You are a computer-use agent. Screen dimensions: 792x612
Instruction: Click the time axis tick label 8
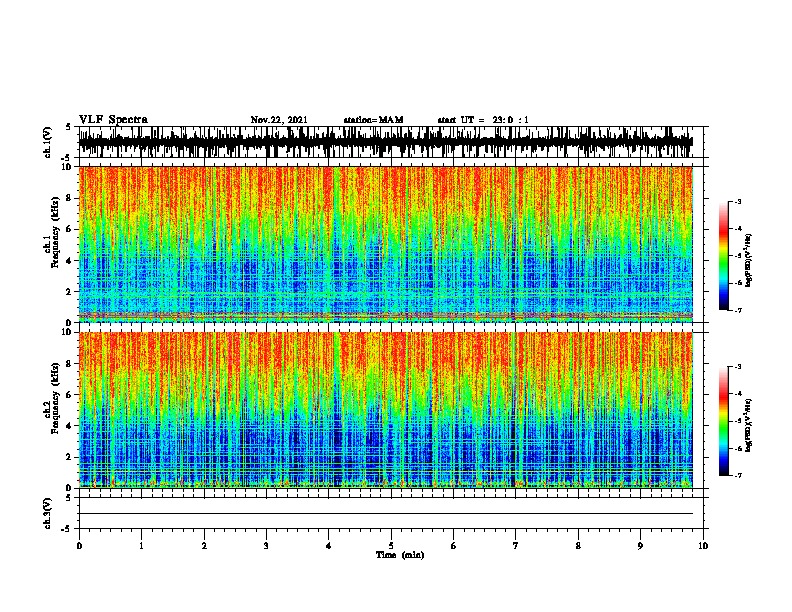pos(578,546)
